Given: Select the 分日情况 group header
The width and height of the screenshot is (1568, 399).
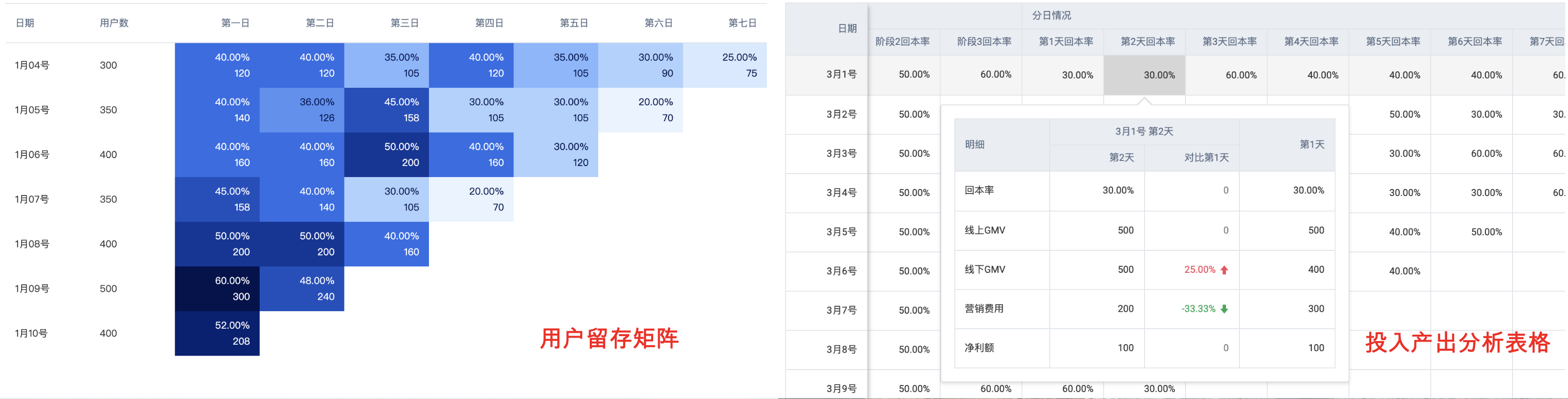Looking at the screenshot, I should [x=1051, y=15].
